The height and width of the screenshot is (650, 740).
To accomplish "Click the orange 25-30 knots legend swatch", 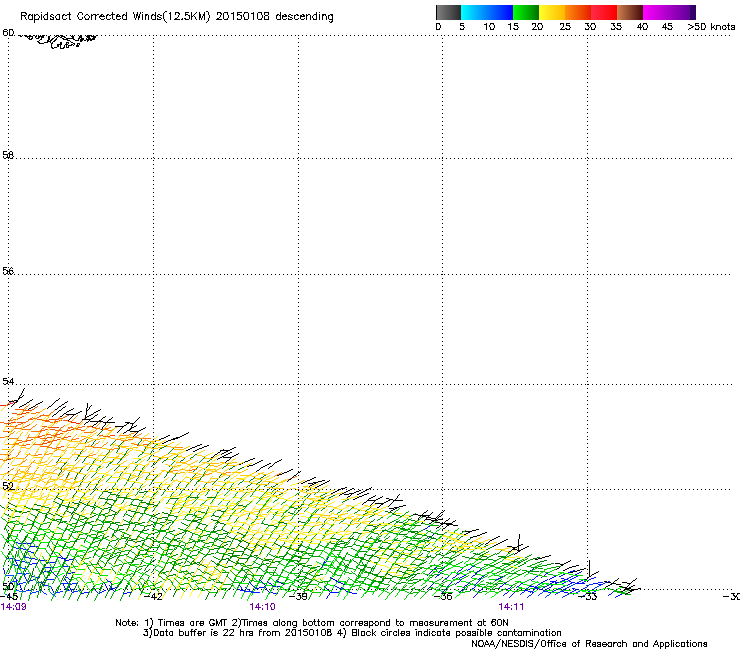I will [578, 12].
